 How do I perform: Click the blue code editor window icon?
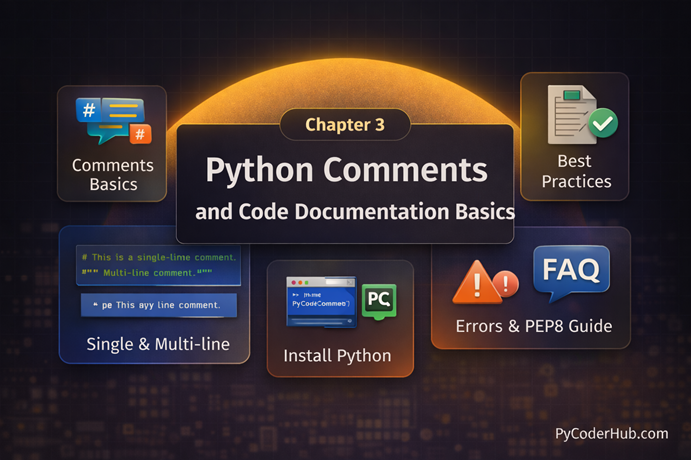(321, 302)
